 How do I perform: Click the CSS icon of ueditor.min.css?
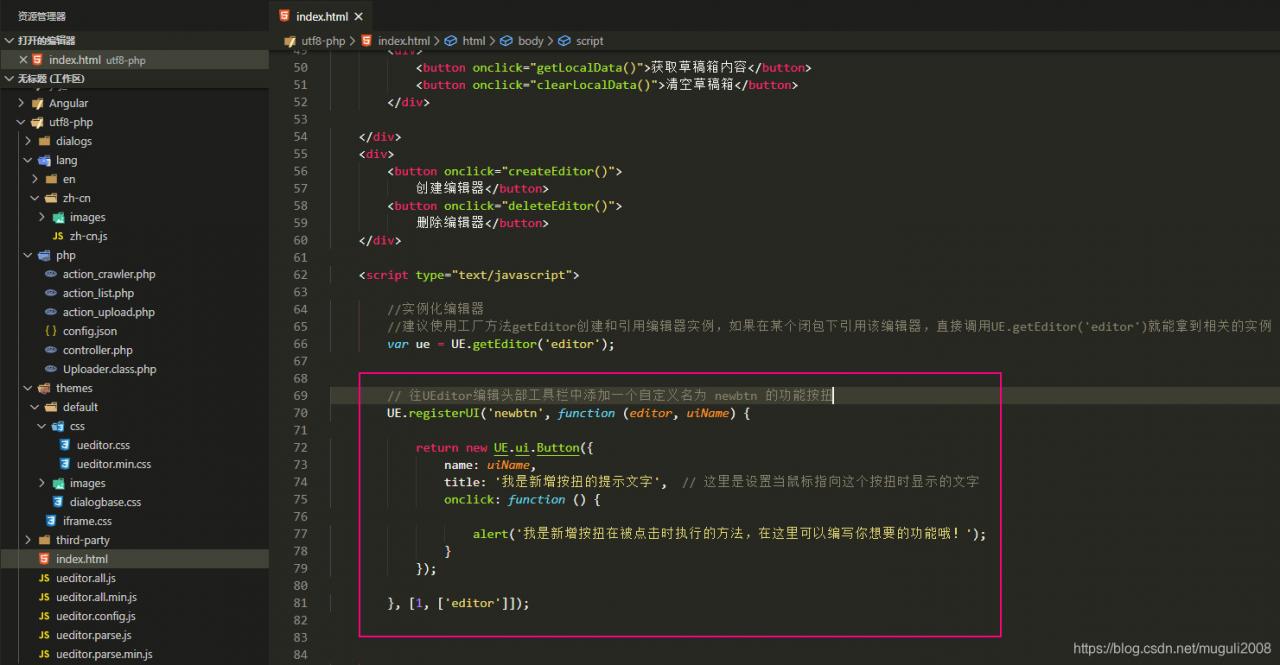(65, 464)
